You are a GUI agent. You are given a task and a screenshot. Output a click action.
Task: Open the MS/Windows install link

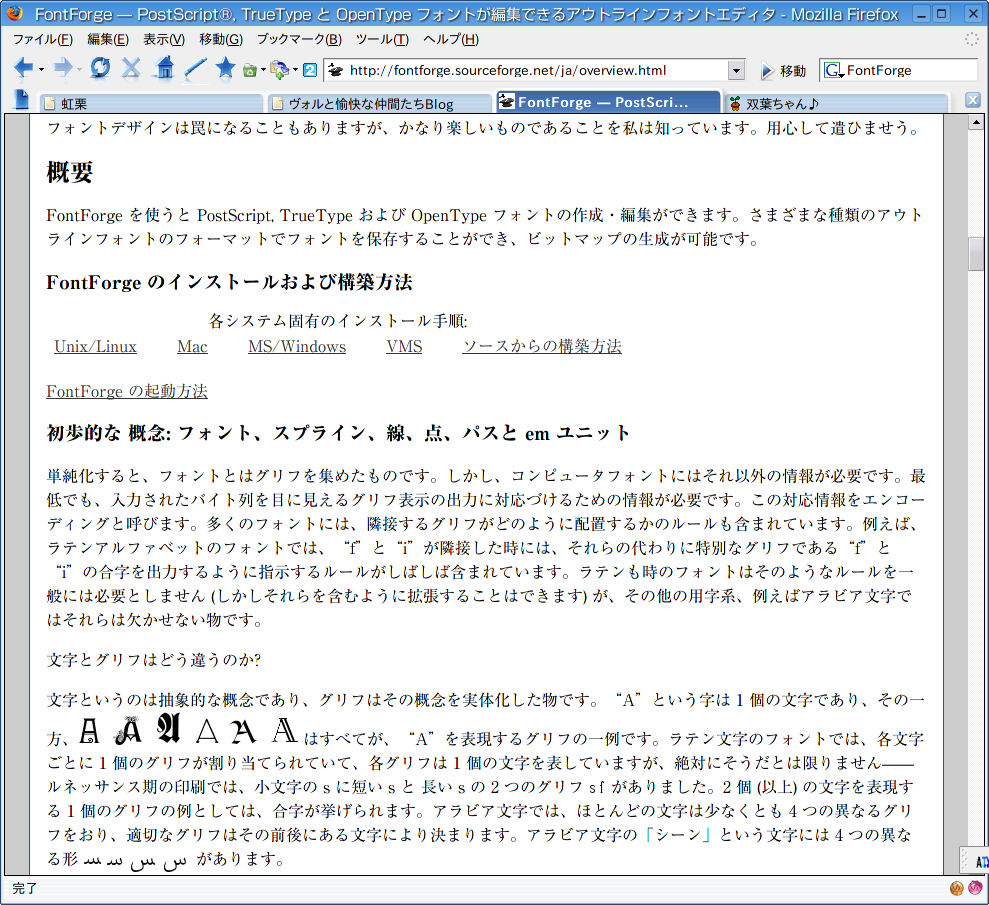(297, 346)
